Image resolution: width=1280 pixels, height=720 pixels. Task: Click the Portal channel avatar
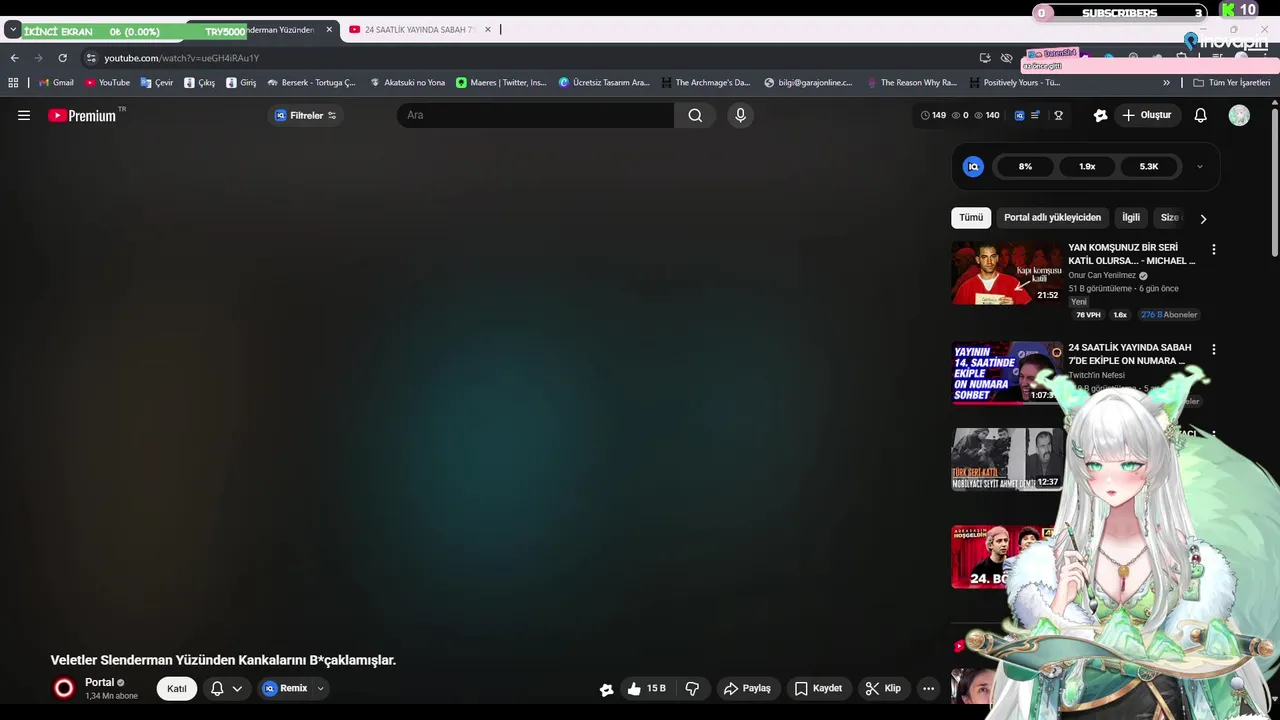64,688
